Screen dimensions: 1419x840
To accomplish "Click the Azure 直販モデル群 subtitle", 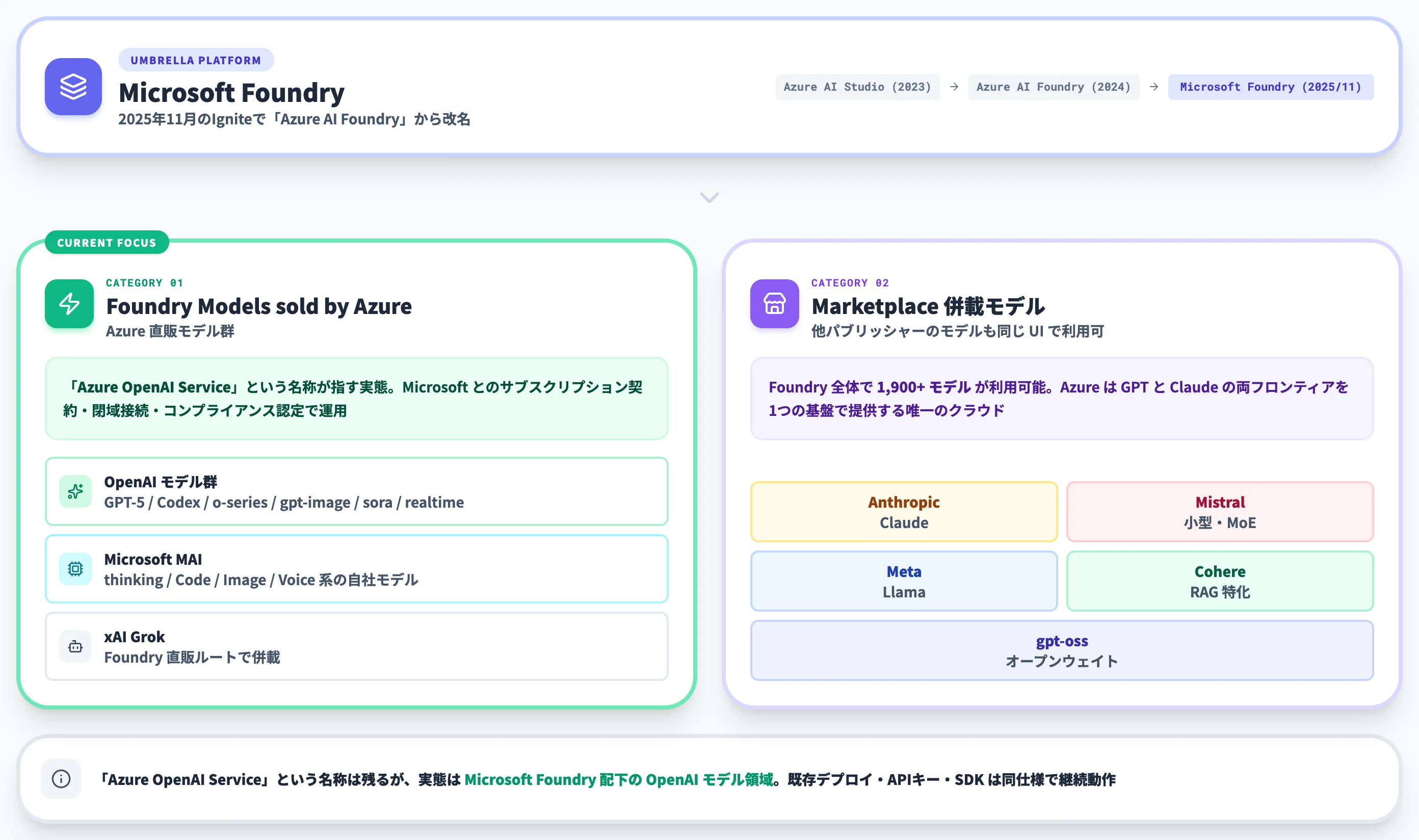I will 170,331.
